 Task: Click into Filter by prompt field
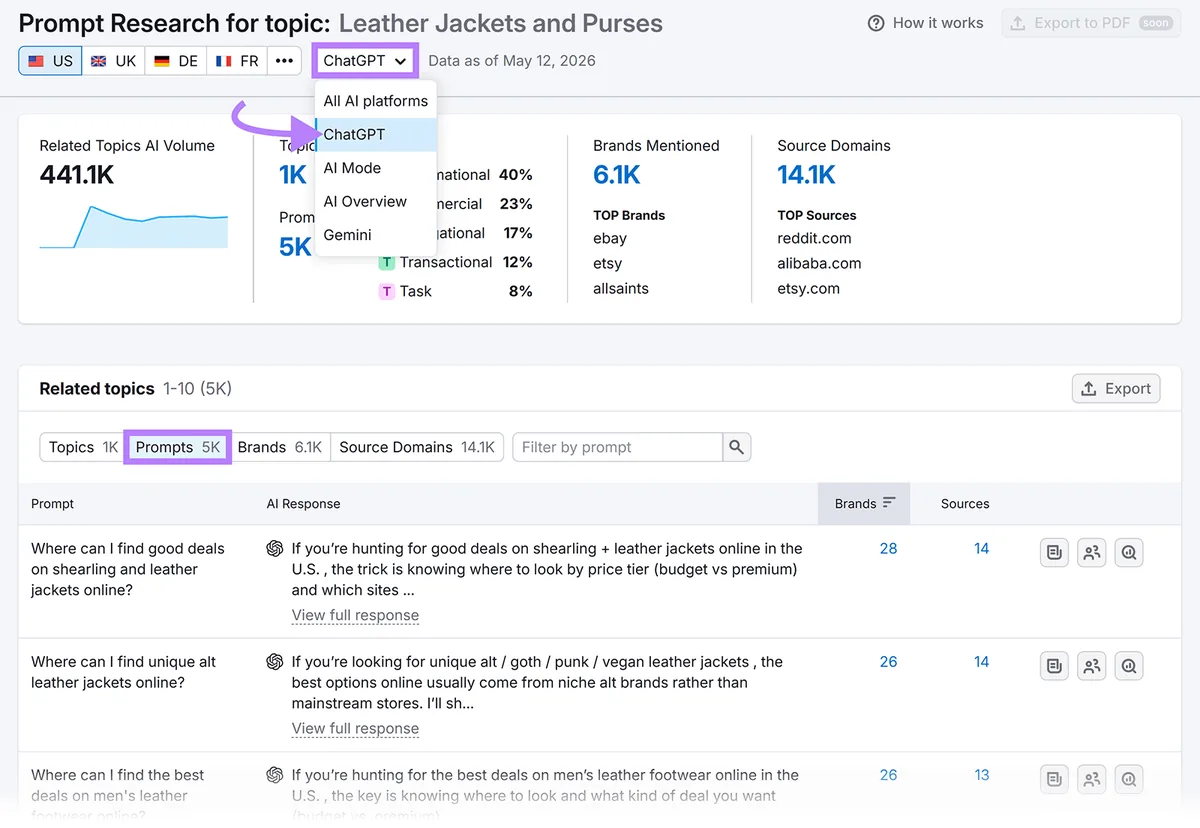[x=617, y=447]
